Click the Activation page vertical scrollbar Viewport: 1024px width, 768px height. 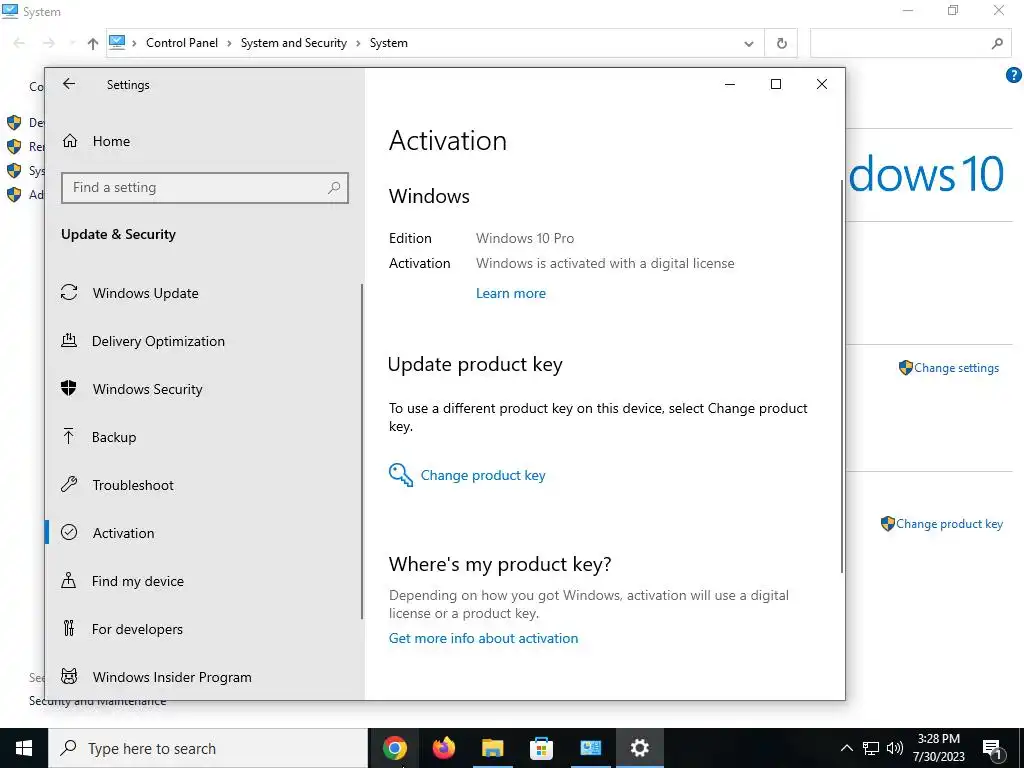[x=842, y=377]
